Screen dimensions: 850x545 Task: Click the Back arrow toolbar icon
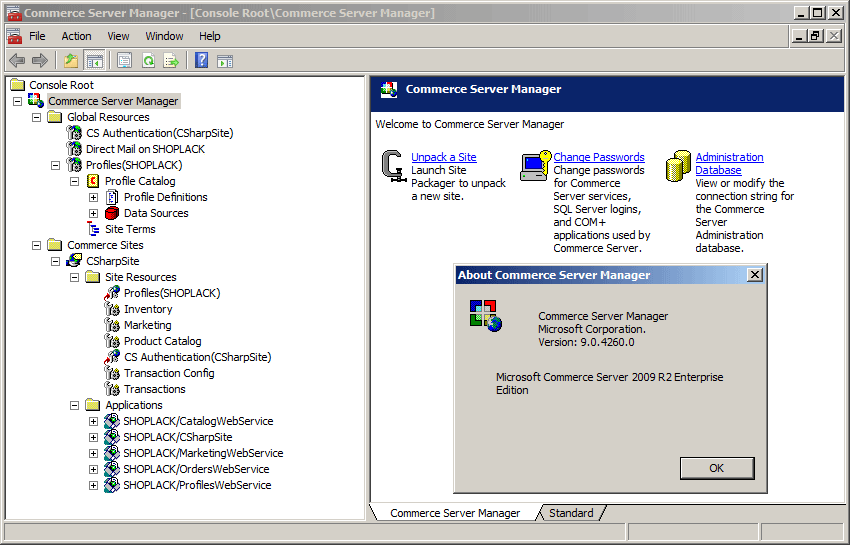click(x=17, y=61)
